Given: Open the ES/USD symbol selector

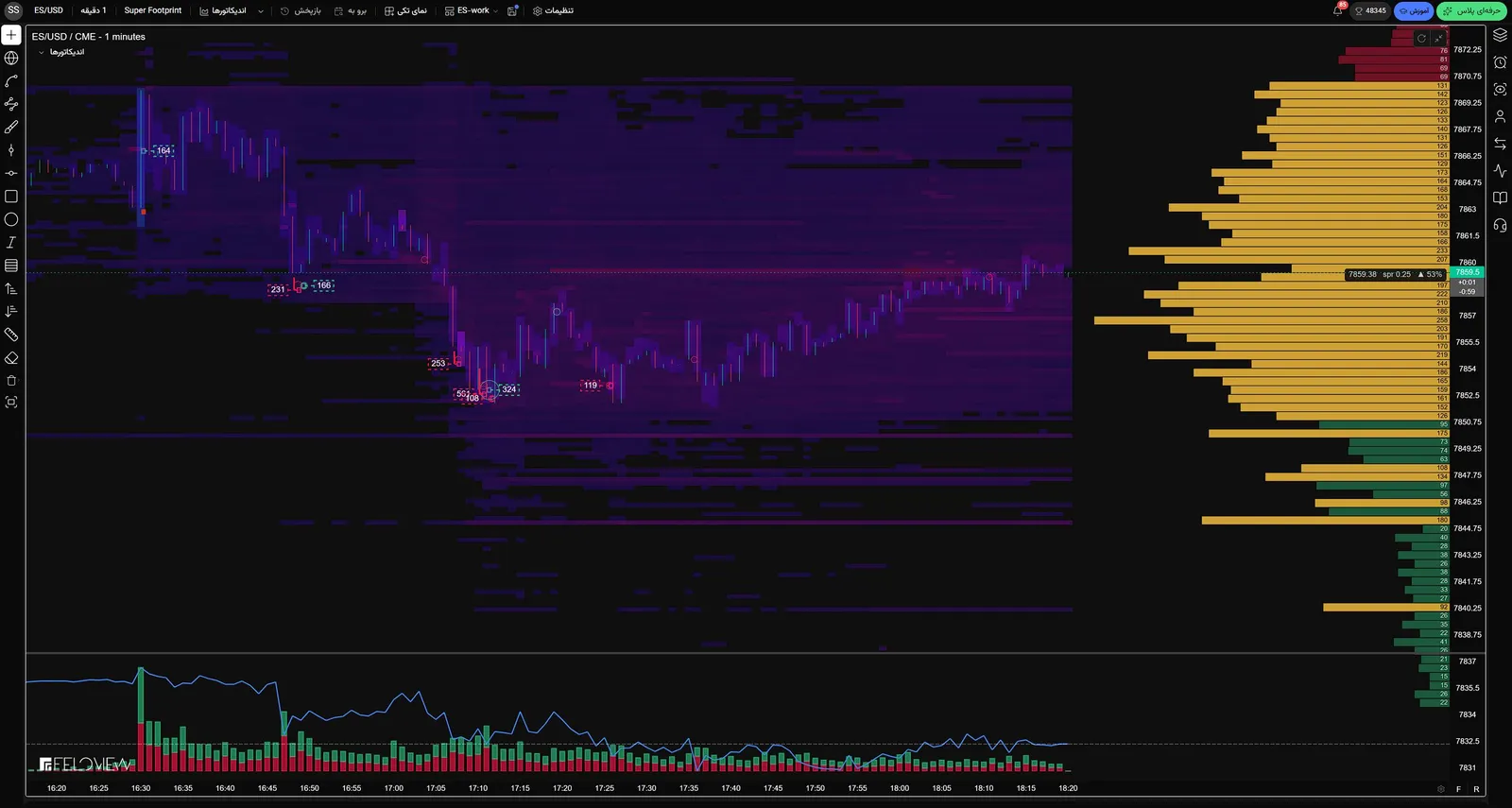Looking at the screenshot, I should click(49, 10).
